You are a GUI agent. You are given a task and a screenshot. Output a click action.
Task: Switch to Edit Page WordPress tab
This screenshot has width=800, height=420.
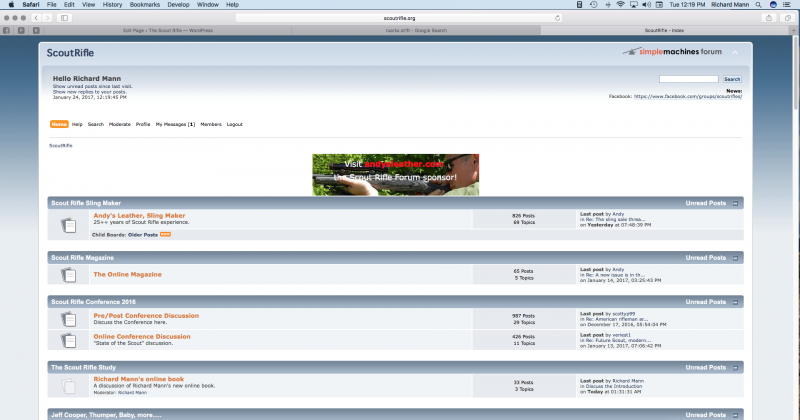[168, 31]
